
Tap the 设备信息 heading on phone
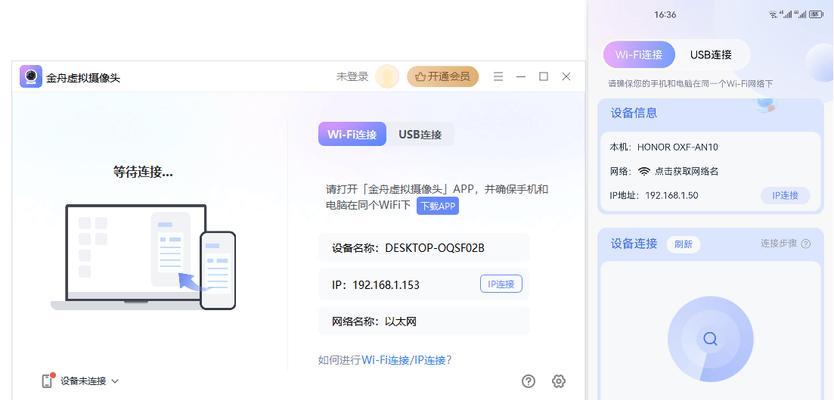point(633,113)
